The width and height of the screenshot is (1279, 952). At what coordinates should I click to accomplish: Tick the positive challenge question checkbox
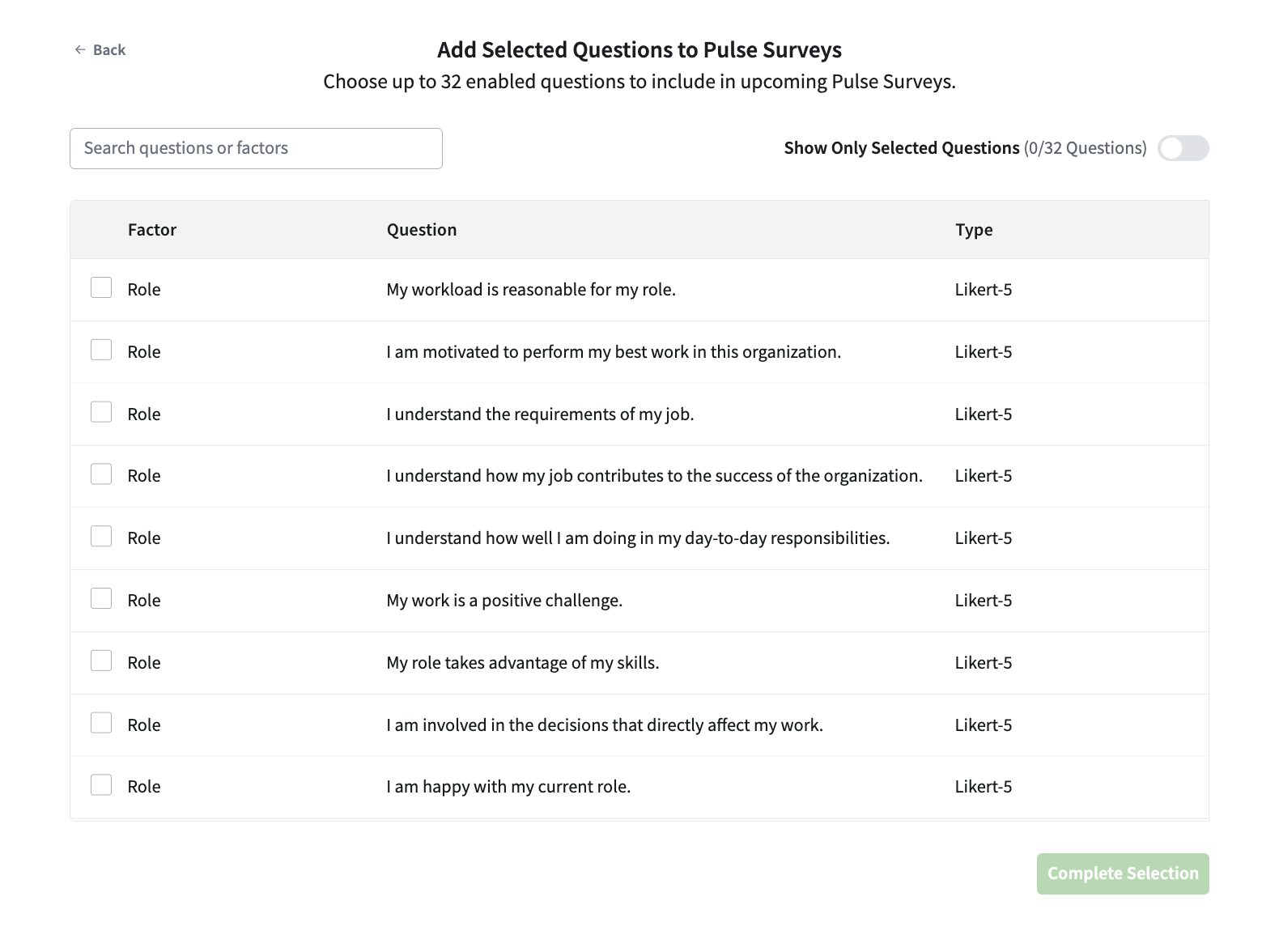[101, 599]
